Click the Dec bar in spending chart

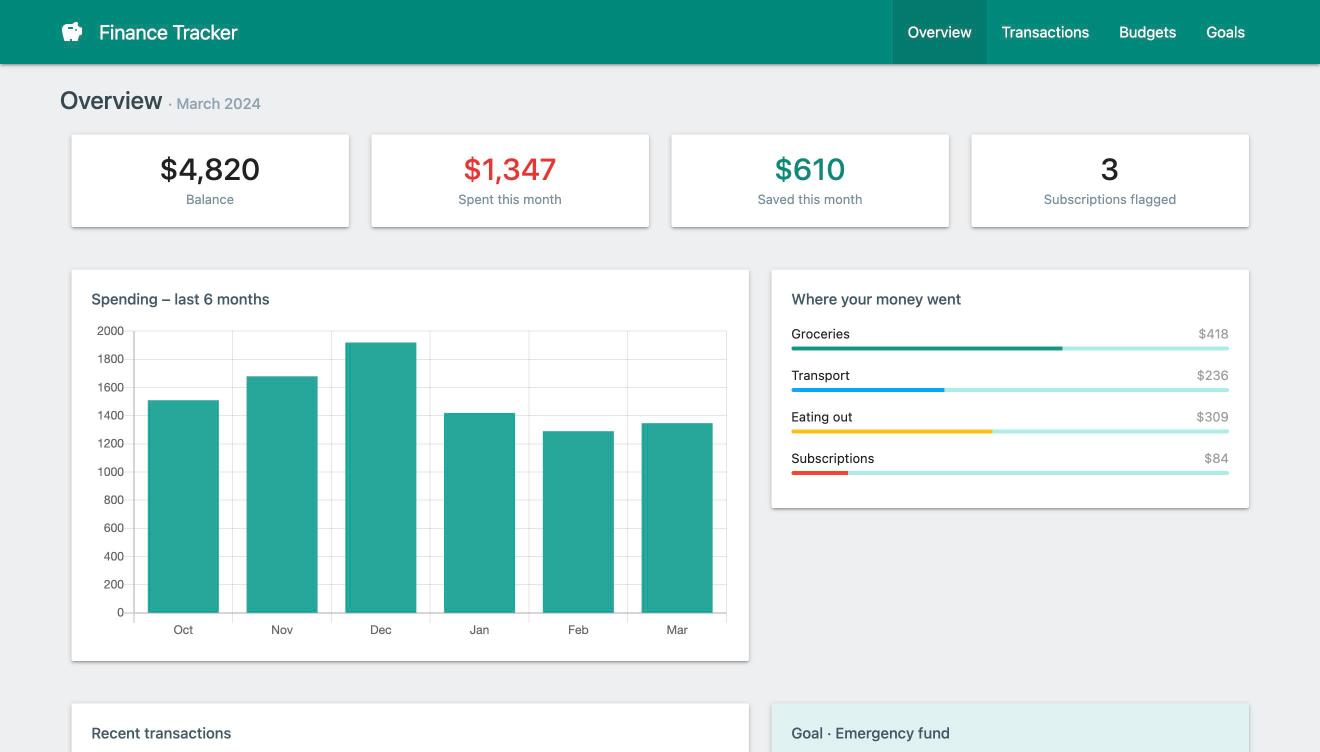(x=381, y=477)
